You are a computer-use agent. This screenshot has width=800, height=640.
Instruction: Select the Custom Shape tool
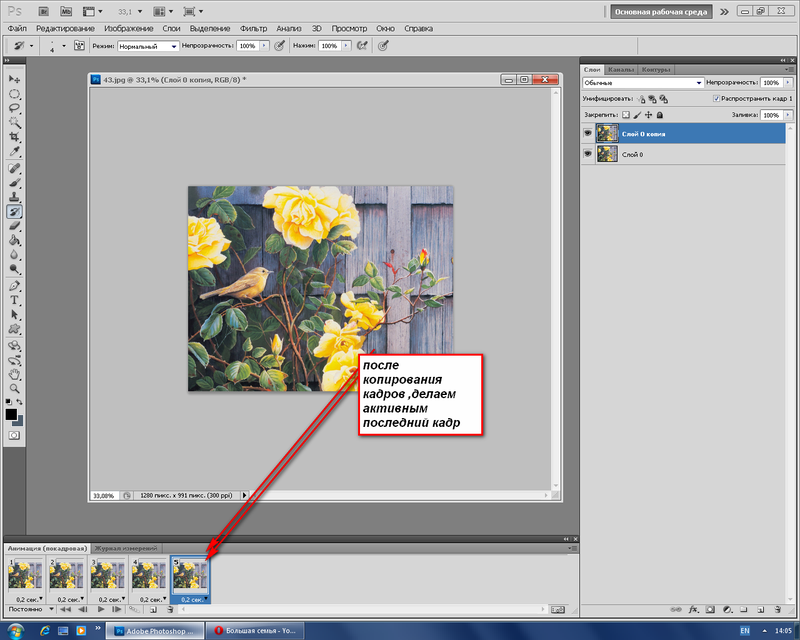click(x=14, y=329)
